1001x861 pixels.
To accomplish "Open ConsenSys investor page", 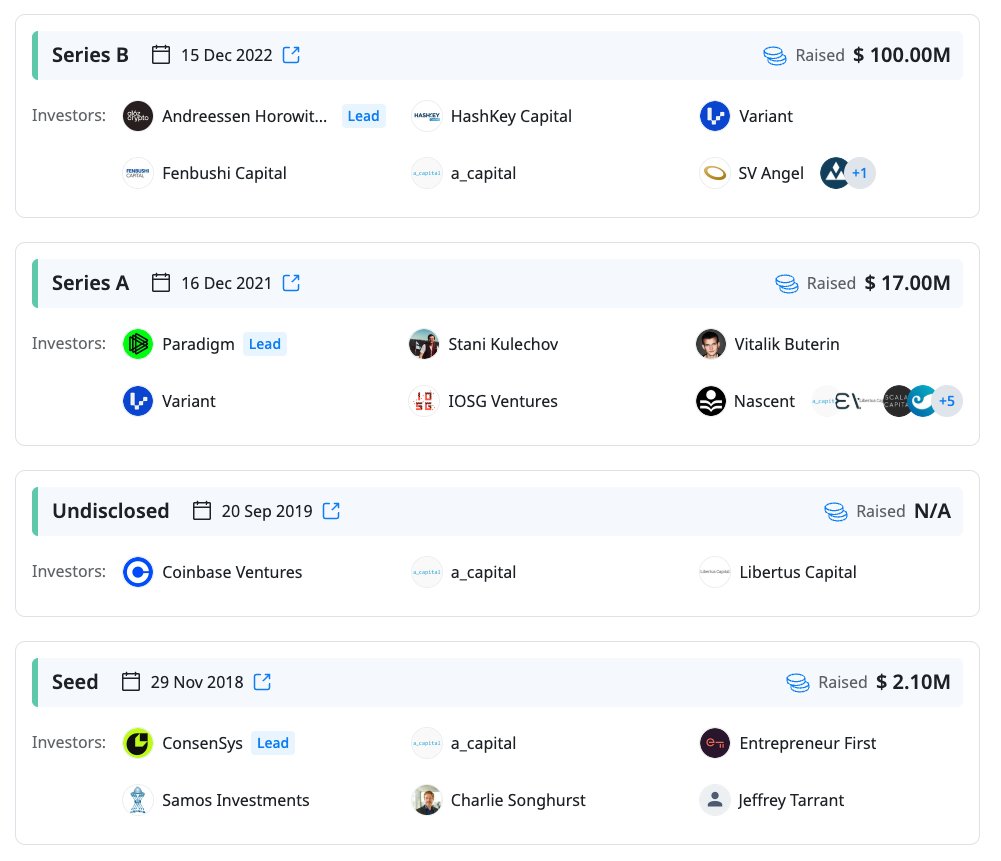I will pos(202,743).
